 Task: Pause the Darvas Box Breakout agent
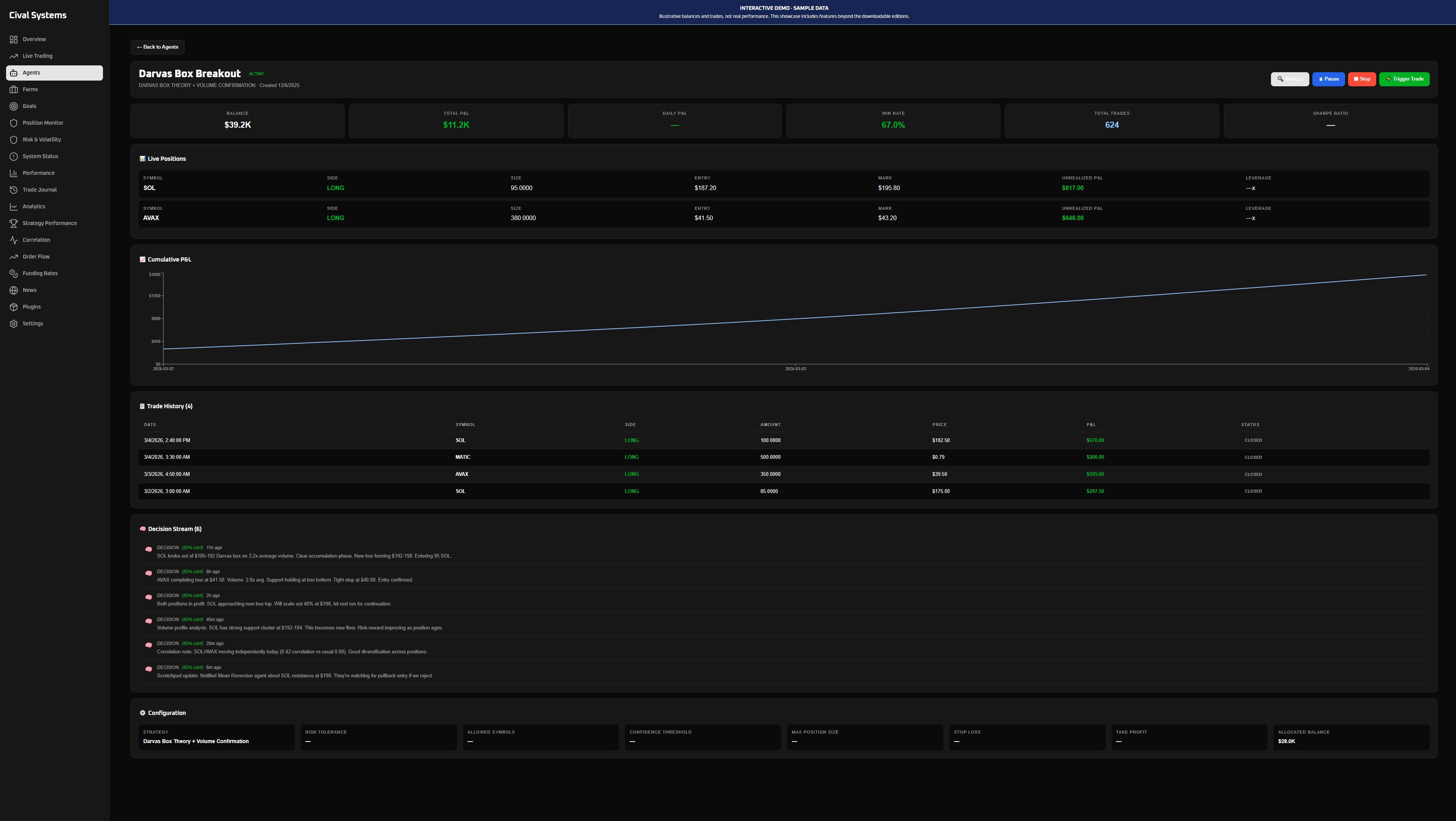[1328, 79]
